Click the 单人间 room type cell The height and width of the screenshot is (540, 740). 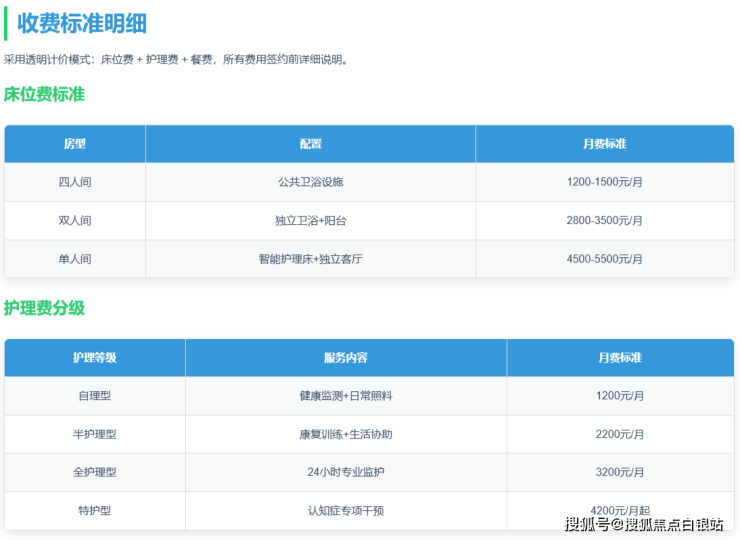[75, 259]
